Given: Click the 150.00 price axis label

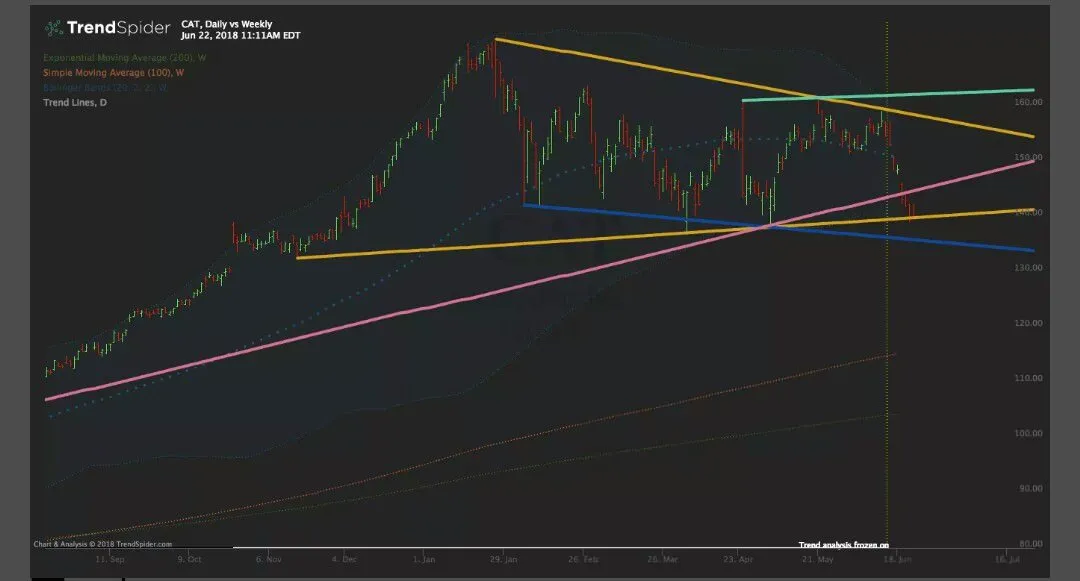Looking at the screenshot, I should pos(1028,157).
